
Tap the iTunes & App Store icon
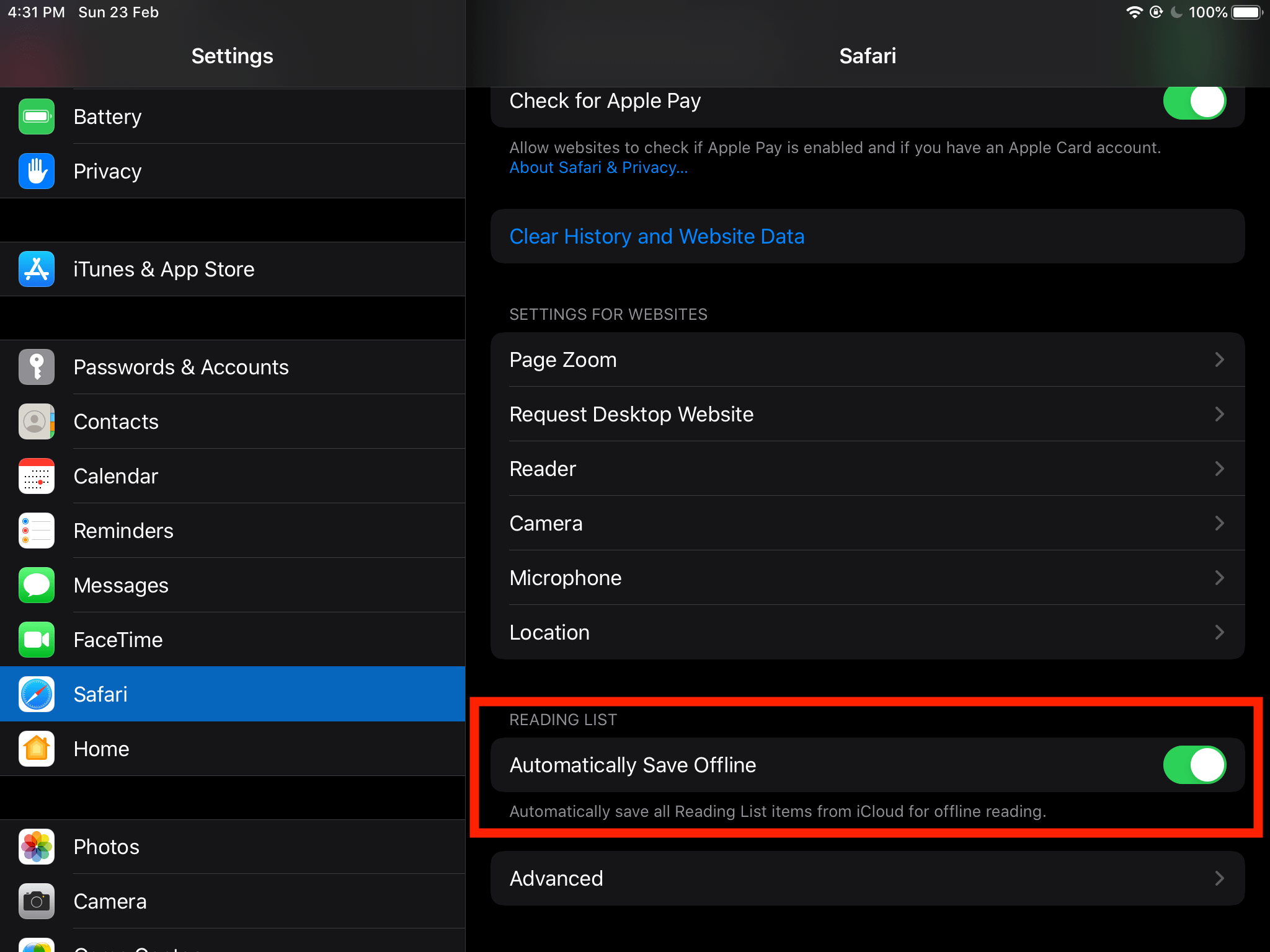point(37,269)
